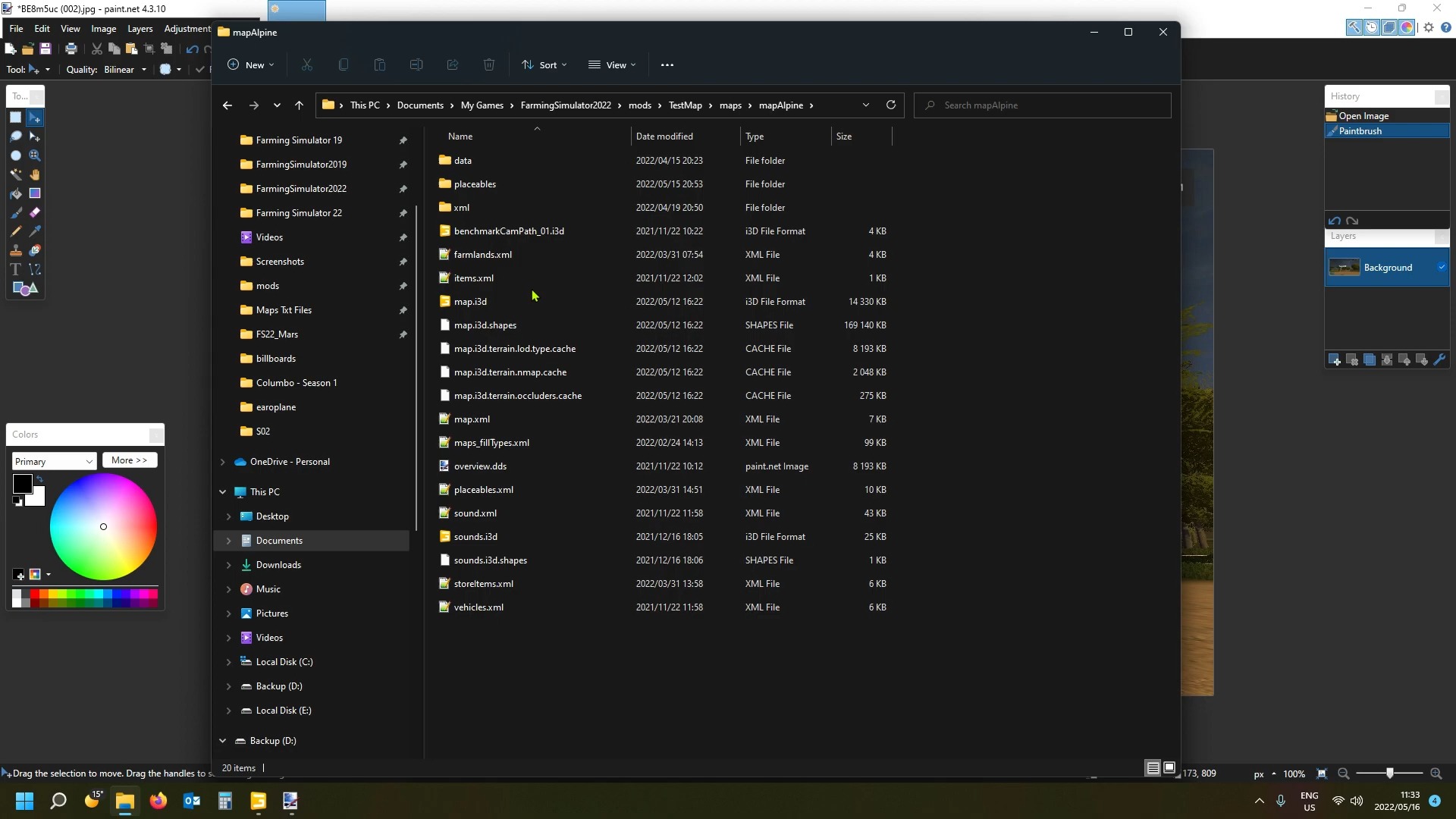Select the Paintbrush tool in paint.net tools

15,212
